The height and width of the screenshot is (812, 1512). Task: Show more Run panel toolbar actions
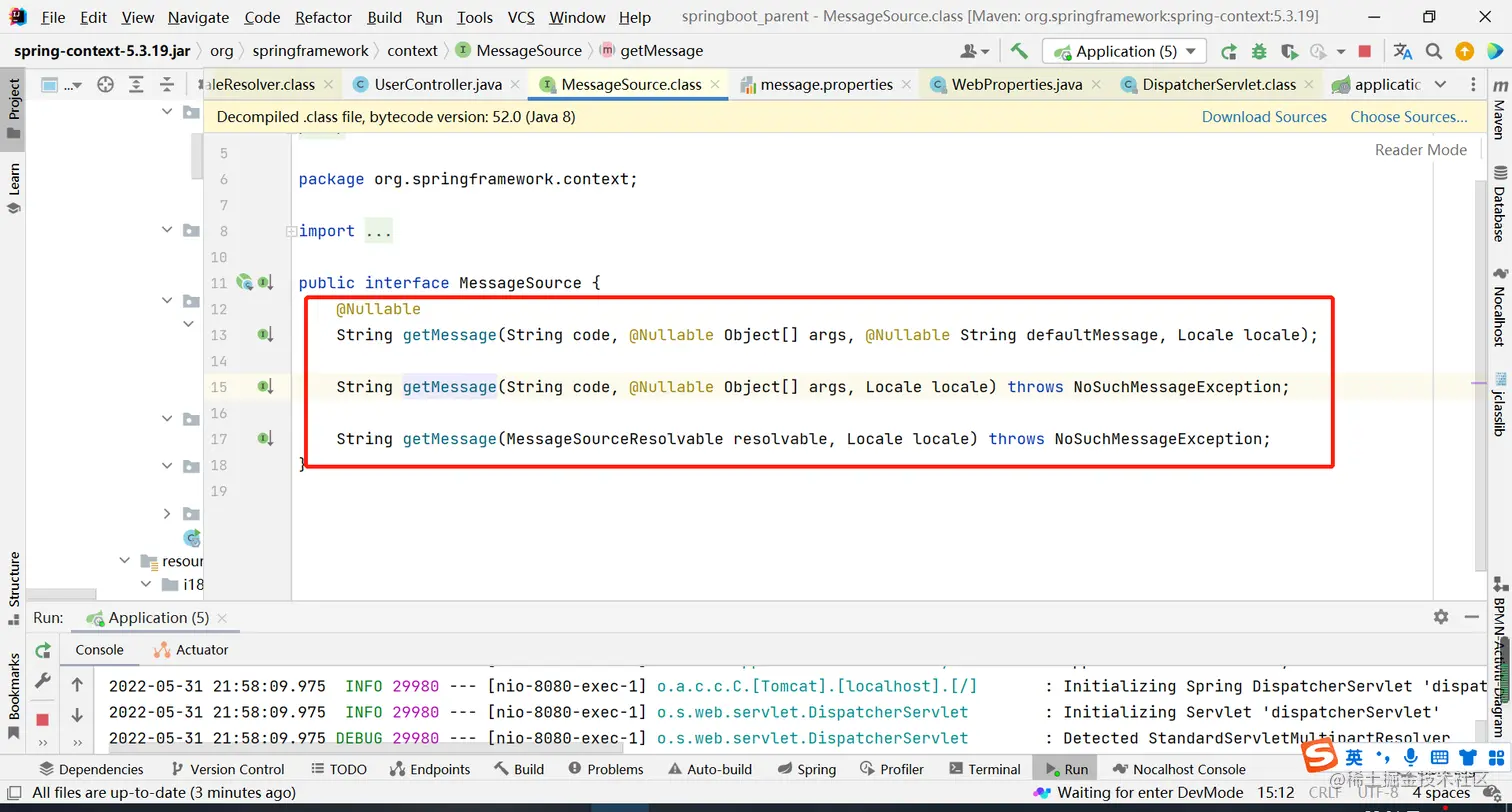tap(43, 742)
